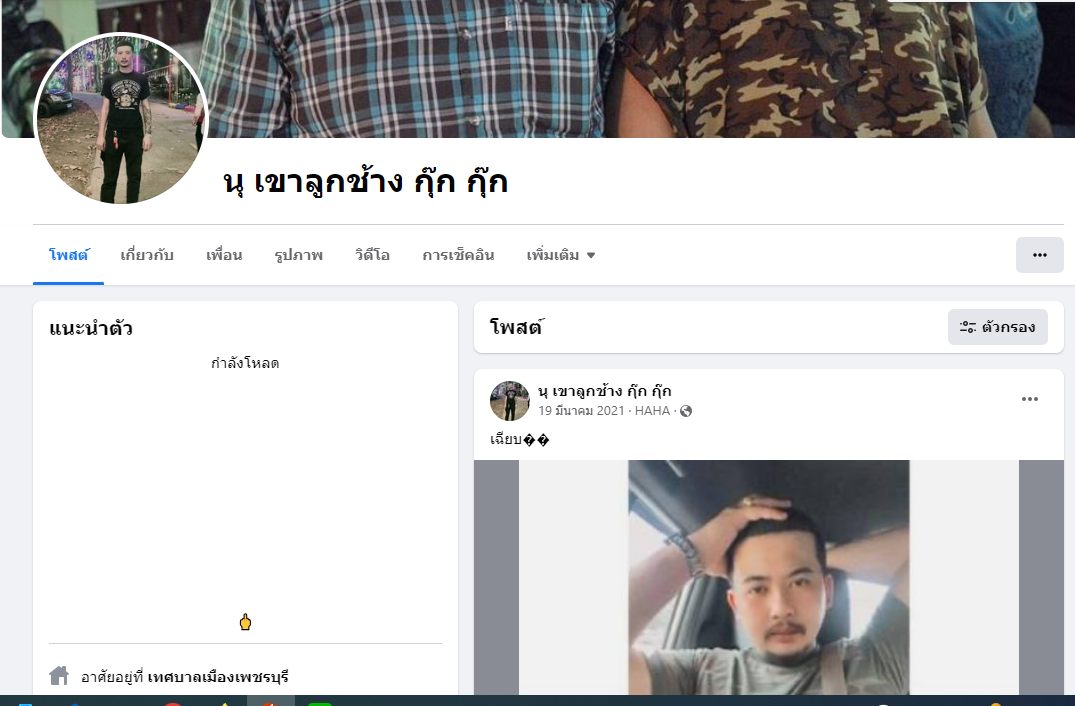Screen dimensions: 1075x706
Task: Switch to the วิดีโอ tab
Action: point(372,255)
